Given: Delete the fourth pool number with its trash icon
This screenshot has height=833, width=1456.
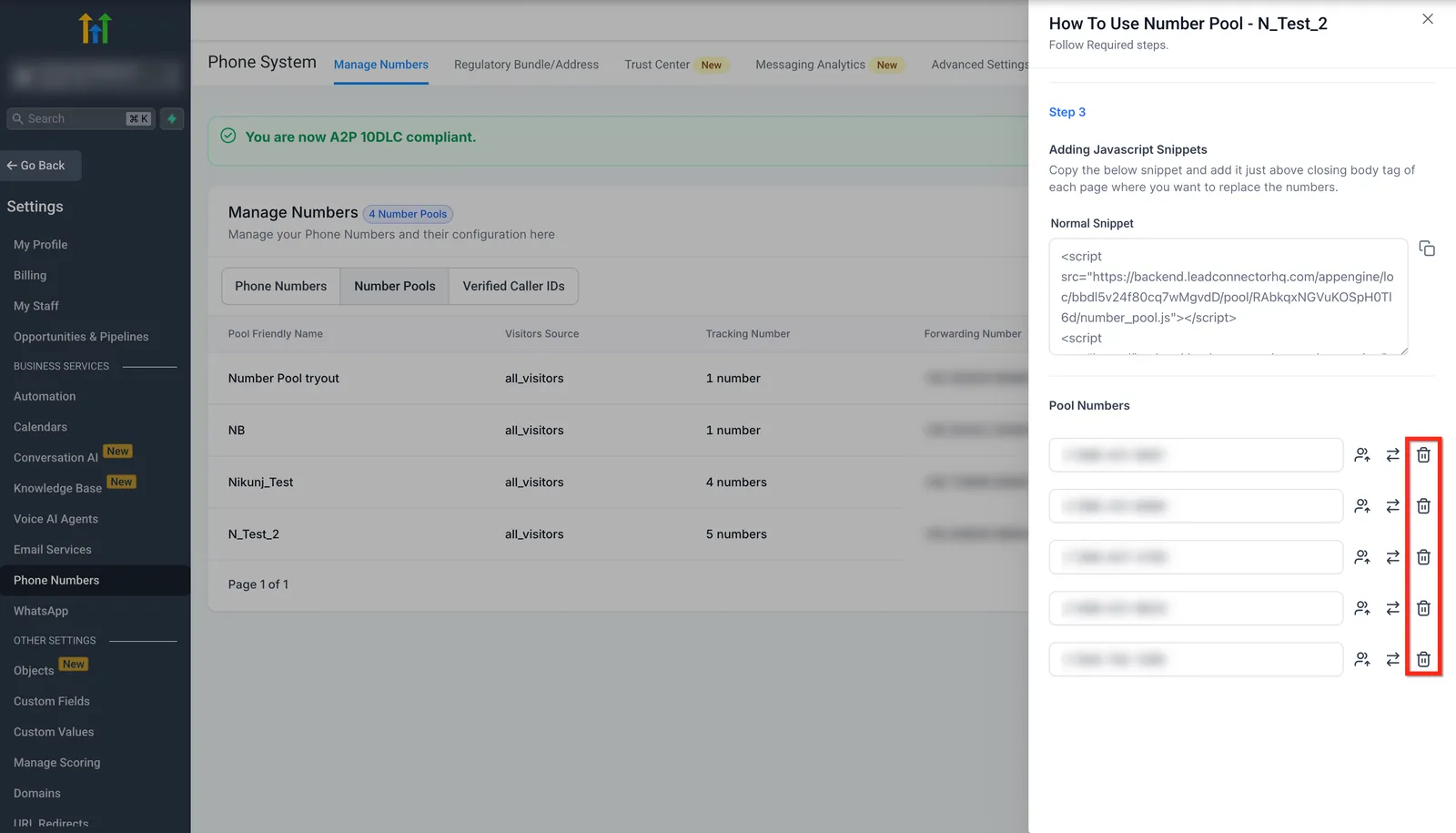Looking at the screenshot, I should 1424,607.
